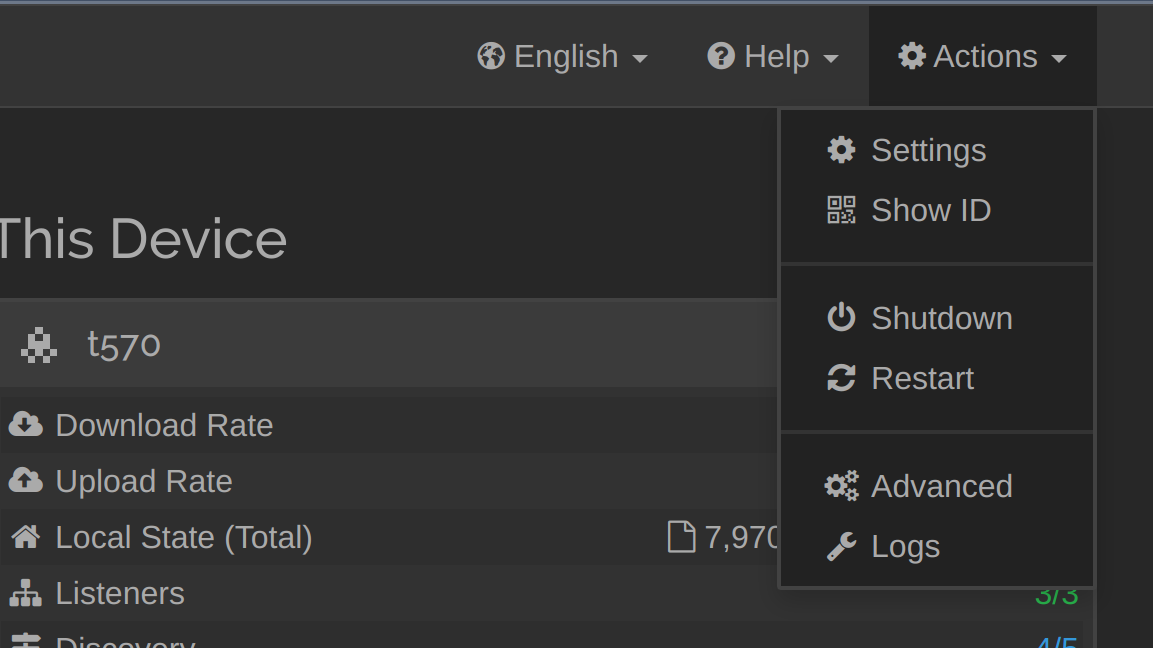
Task: Click the wrench icon beside Logs
Action: point(841,547)
